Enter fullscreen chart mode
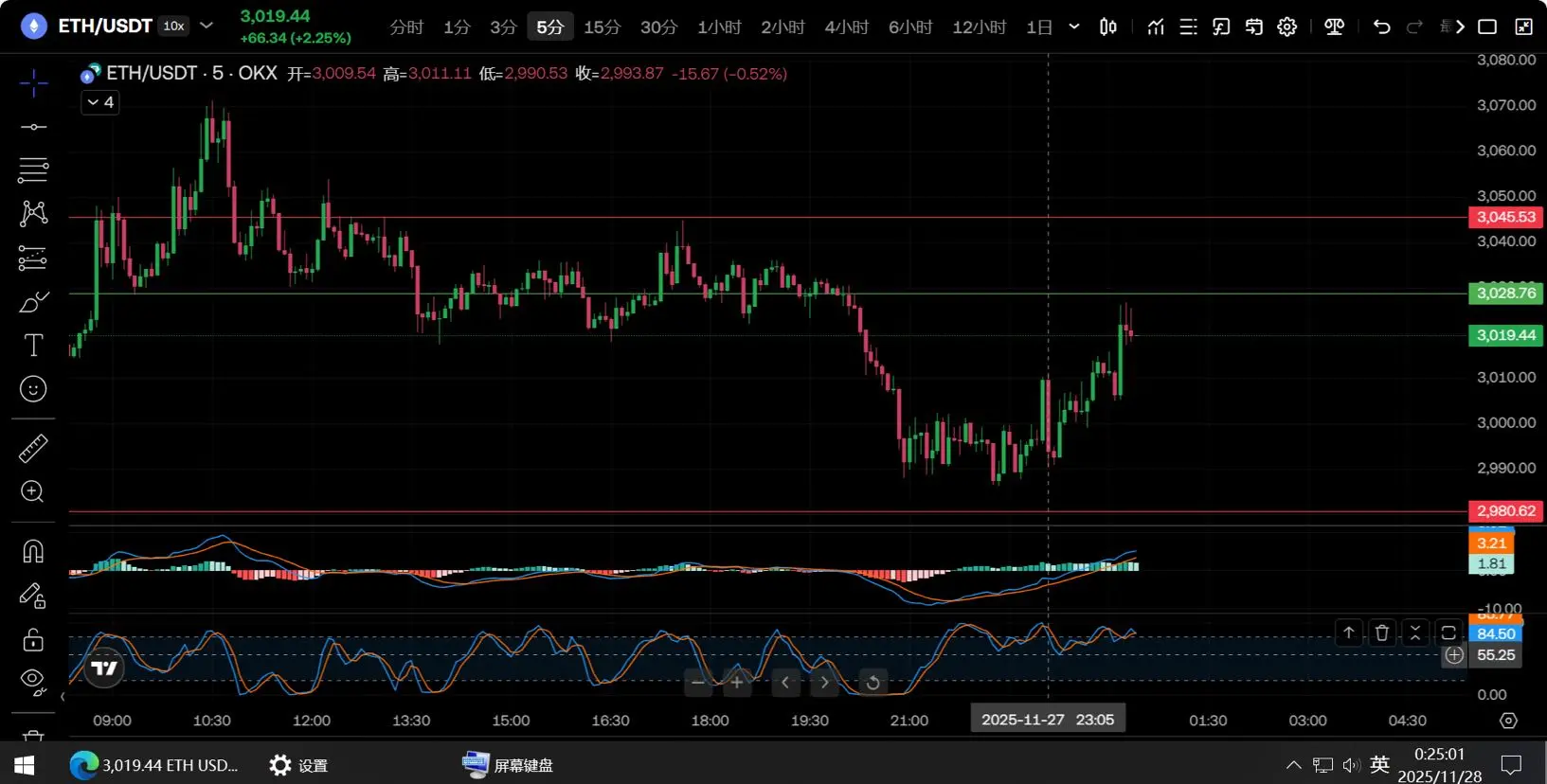Screen dimensions: 1547x784 pos(1524,27)
